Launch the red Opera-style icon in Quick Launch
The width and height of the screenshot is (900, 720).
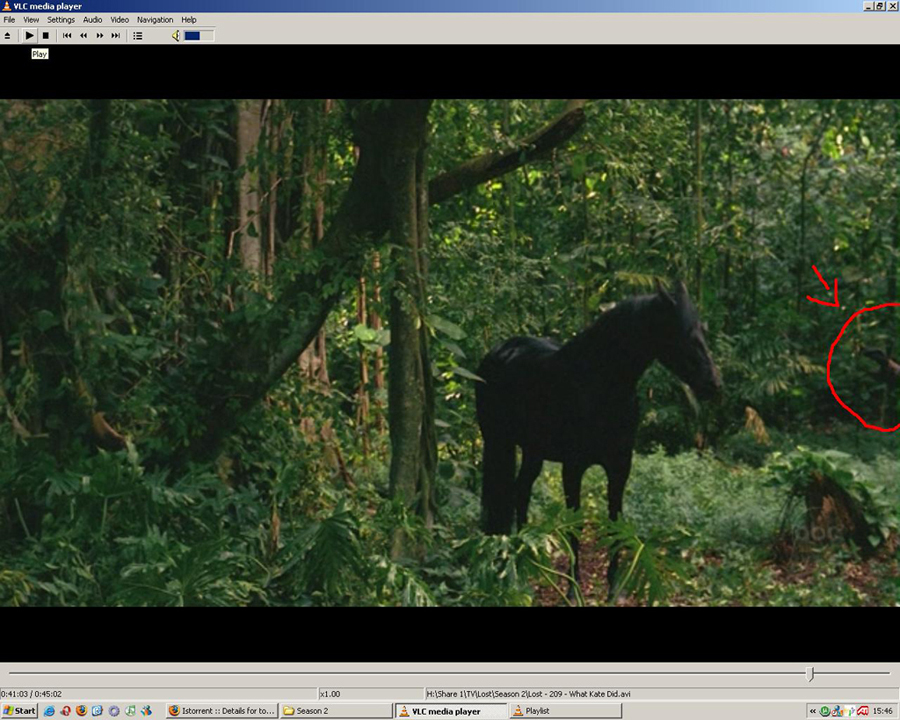[x=65, y=711]
